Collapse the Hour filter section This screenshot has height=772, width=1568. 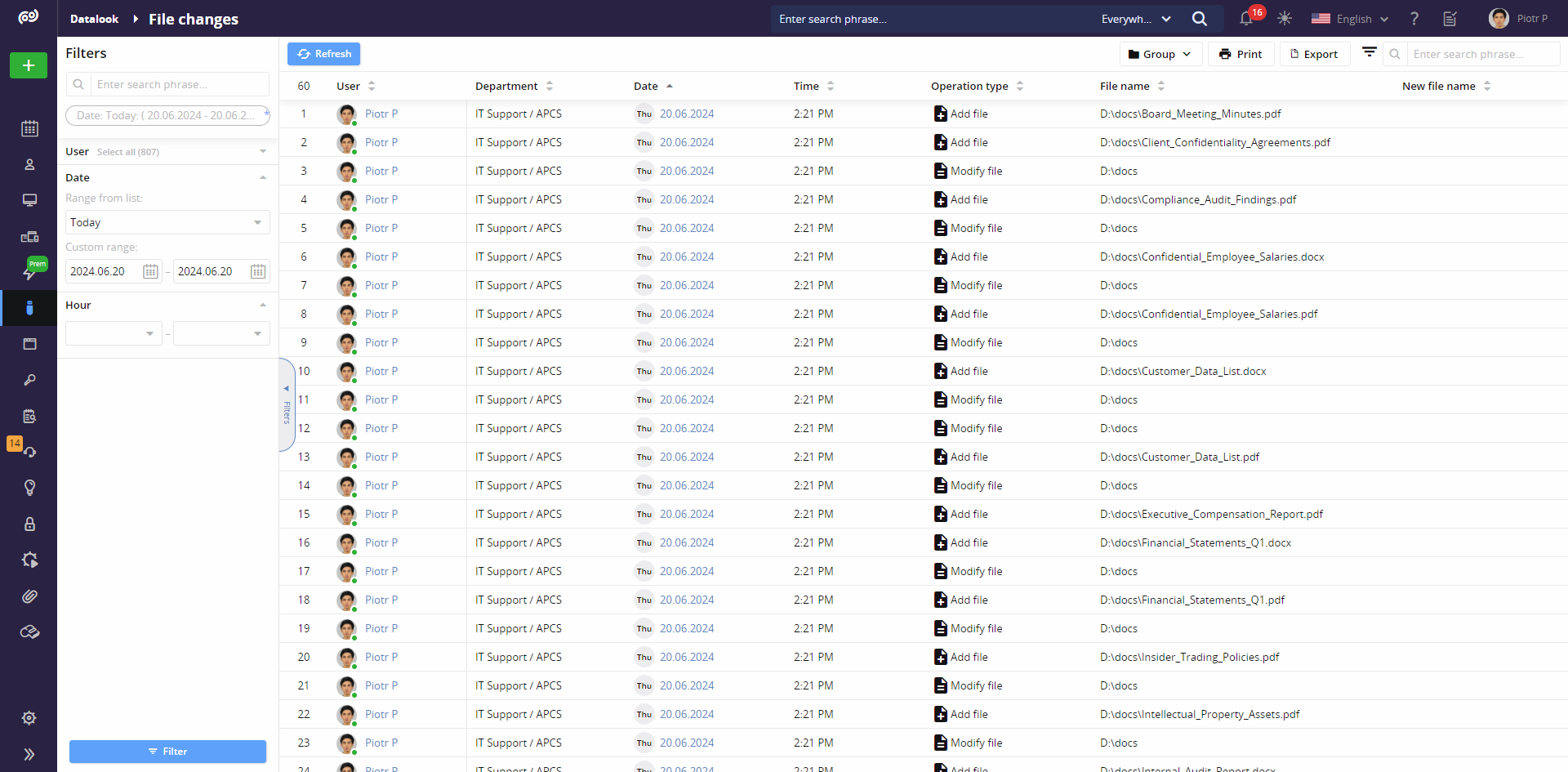coord(263,306)
